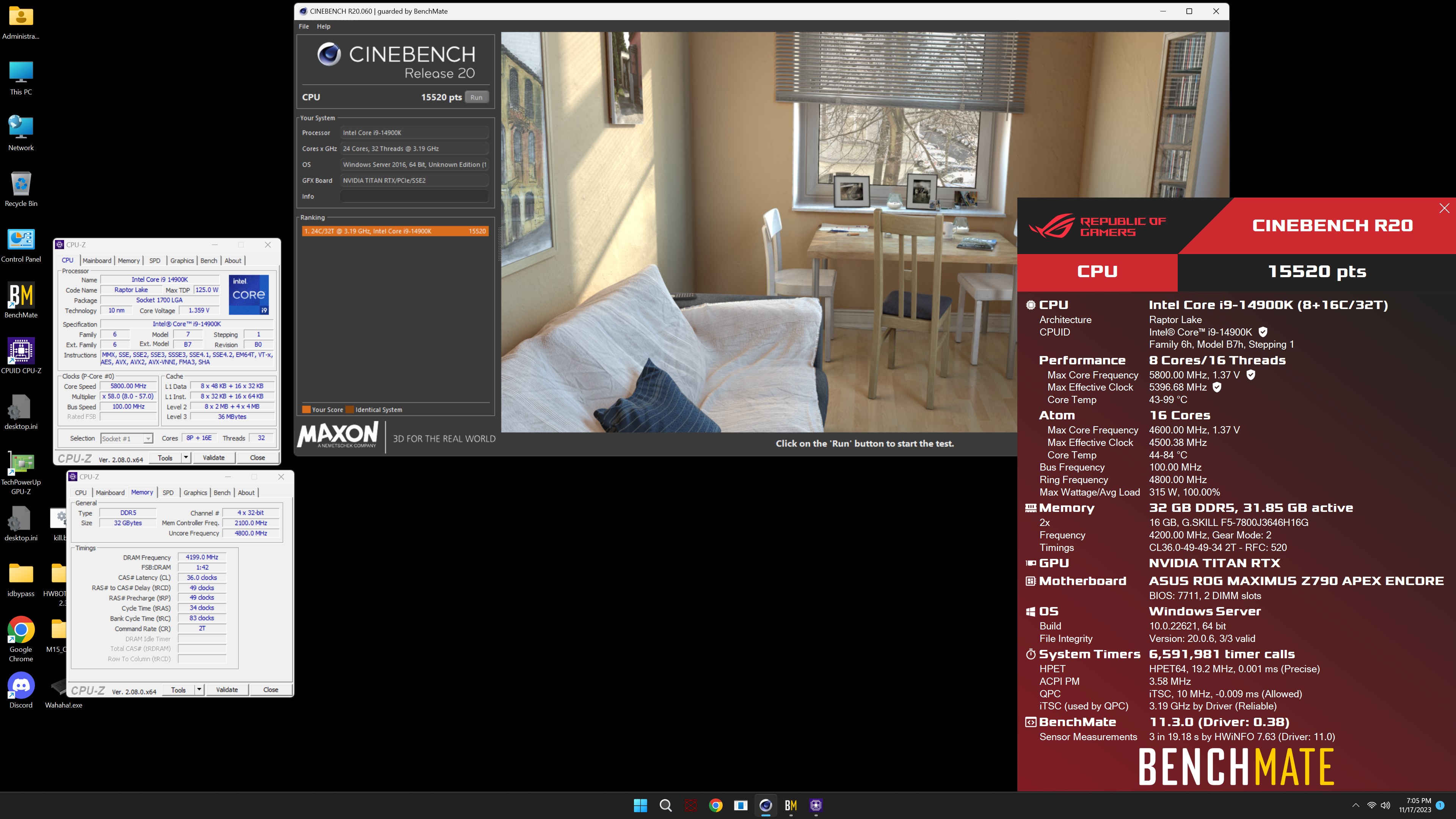Click CPU-Z icon in the taskbar
This screenshot has width=1456, height=819.
click(816, 805)
